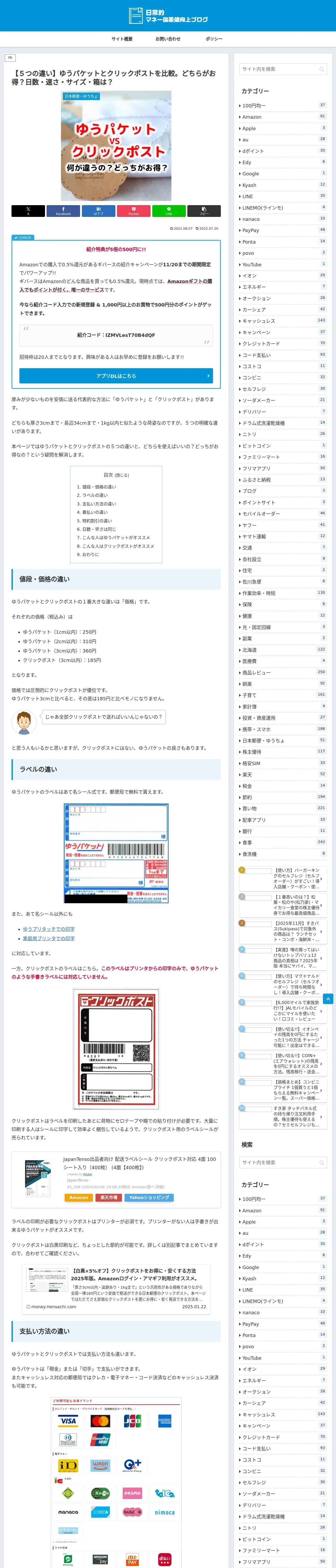Click the blog logo in header
Image resolution: width=336 pixels, height=1568 pixels.
pyautogui.click(x=168, y=16)
